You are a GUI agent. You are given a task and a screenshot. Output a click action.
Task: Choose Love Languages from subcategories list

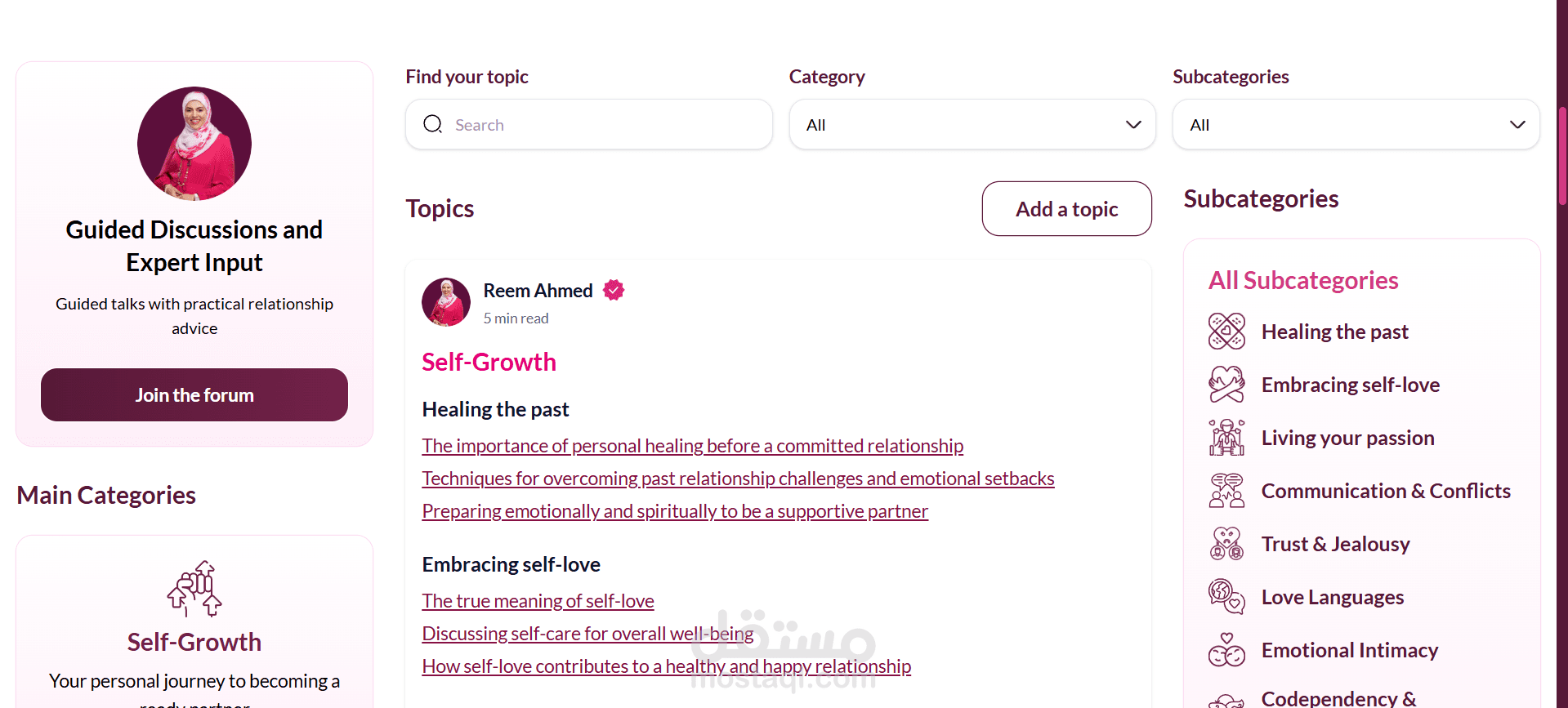click(1333, 597)
